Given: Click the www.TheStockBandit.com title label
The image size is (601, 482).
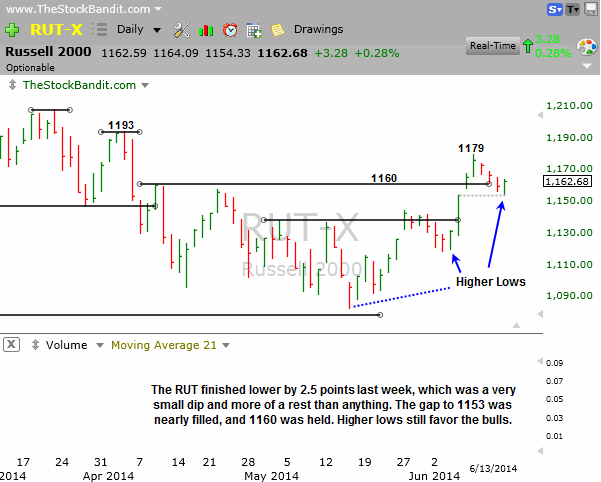Looking at the screenshot, I should click(78, 9).
